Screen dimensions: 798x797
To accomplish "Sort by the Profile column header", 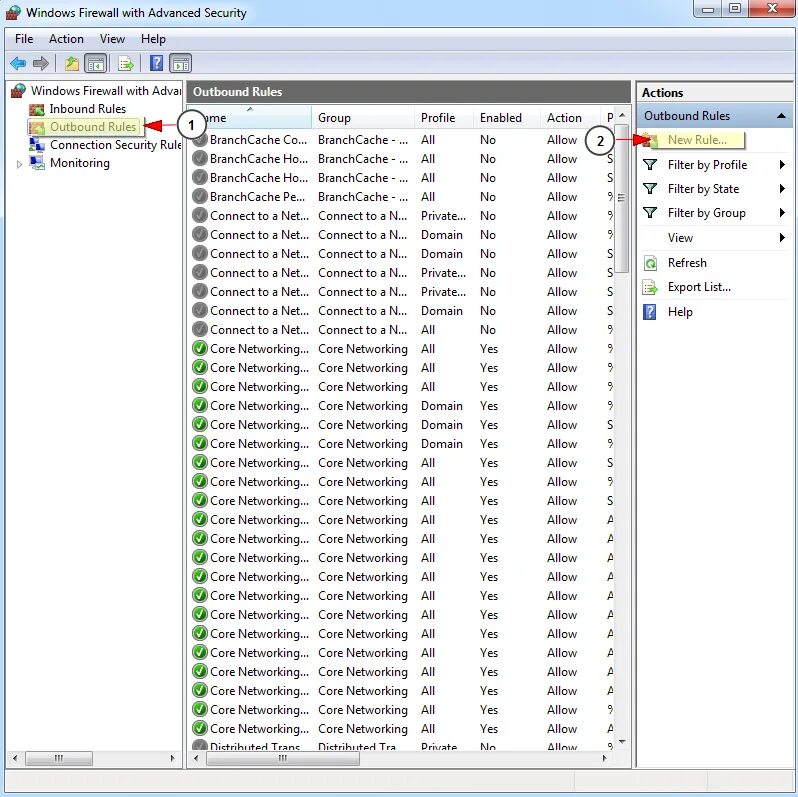I will [x=444, y=118].
